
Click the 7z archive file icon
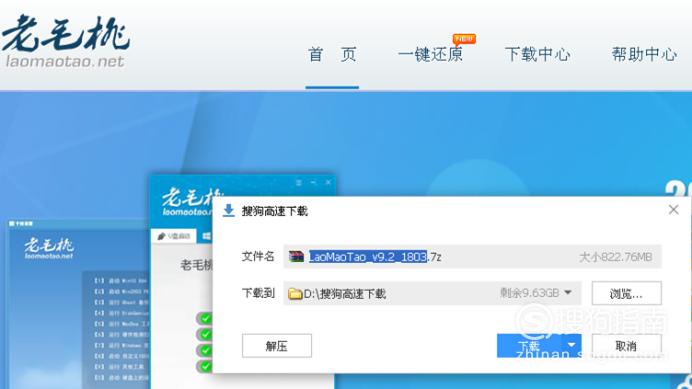(296, 257)
